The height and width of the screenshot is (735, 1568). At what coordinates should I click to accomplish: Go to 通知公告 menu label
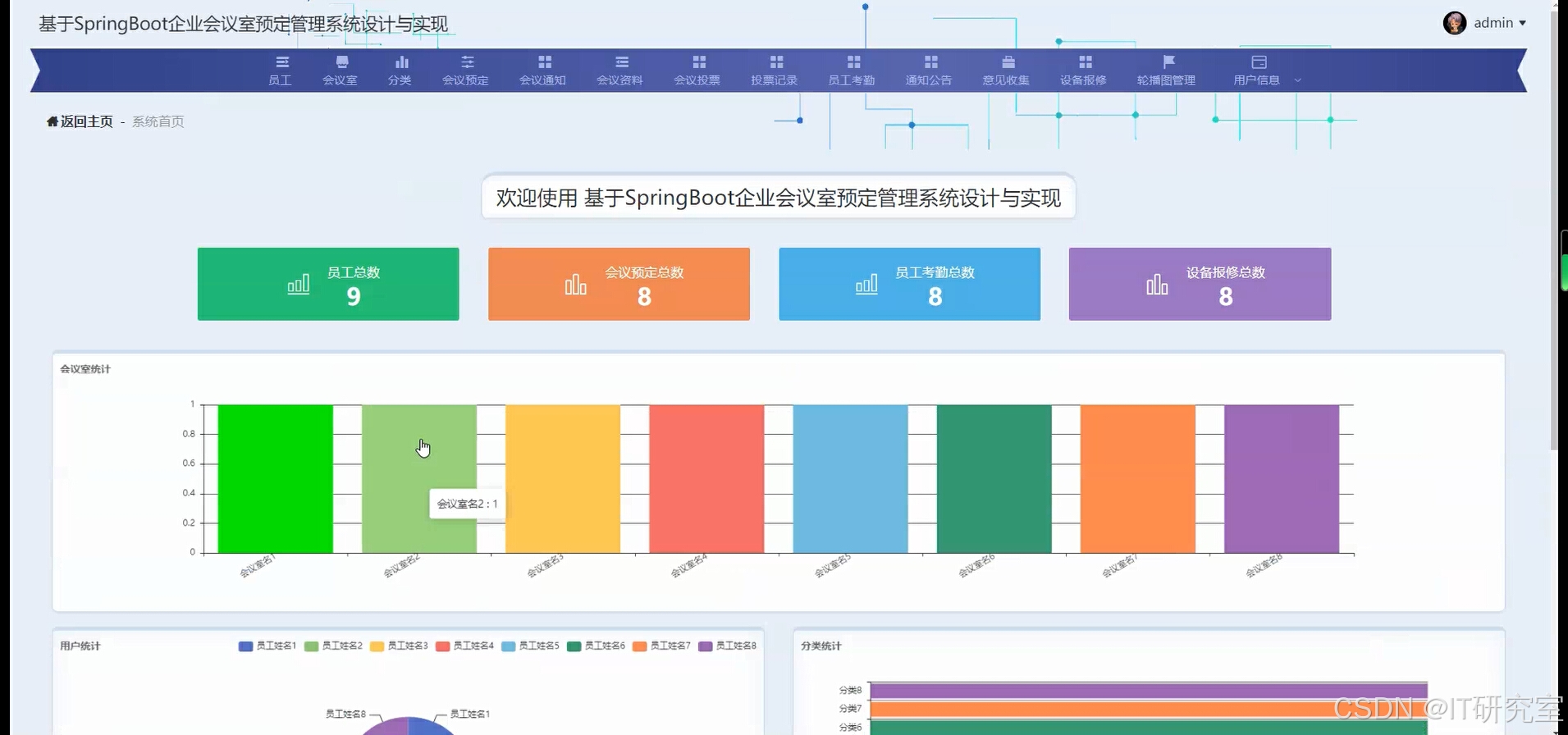click(929, 80)
